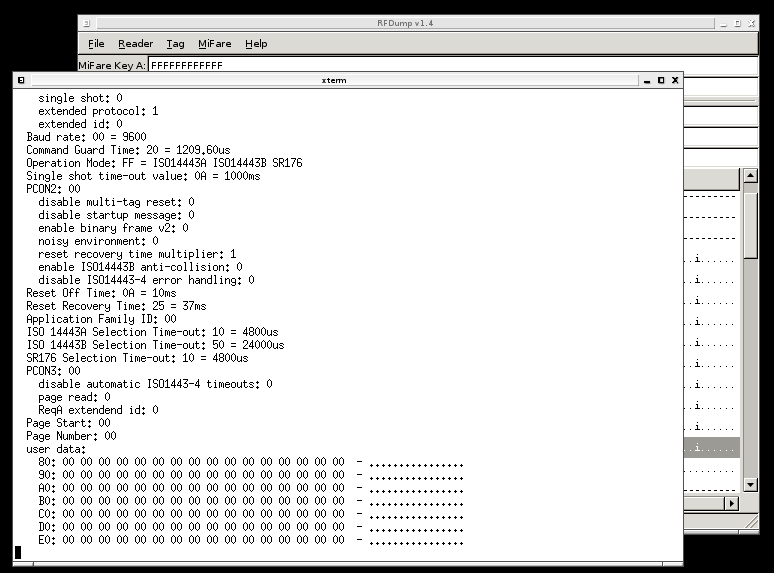
Task: Click the 'PCON2: 00' line
Action: [x=53, y=189]
